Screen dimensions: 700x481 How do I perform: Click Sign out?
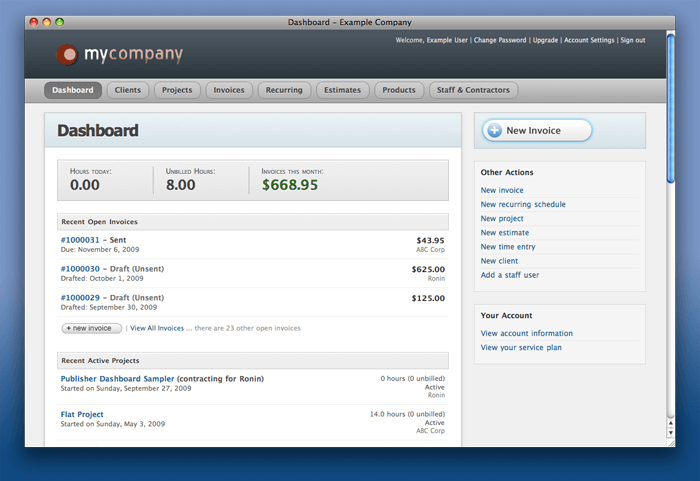click(x=633, y=40)
